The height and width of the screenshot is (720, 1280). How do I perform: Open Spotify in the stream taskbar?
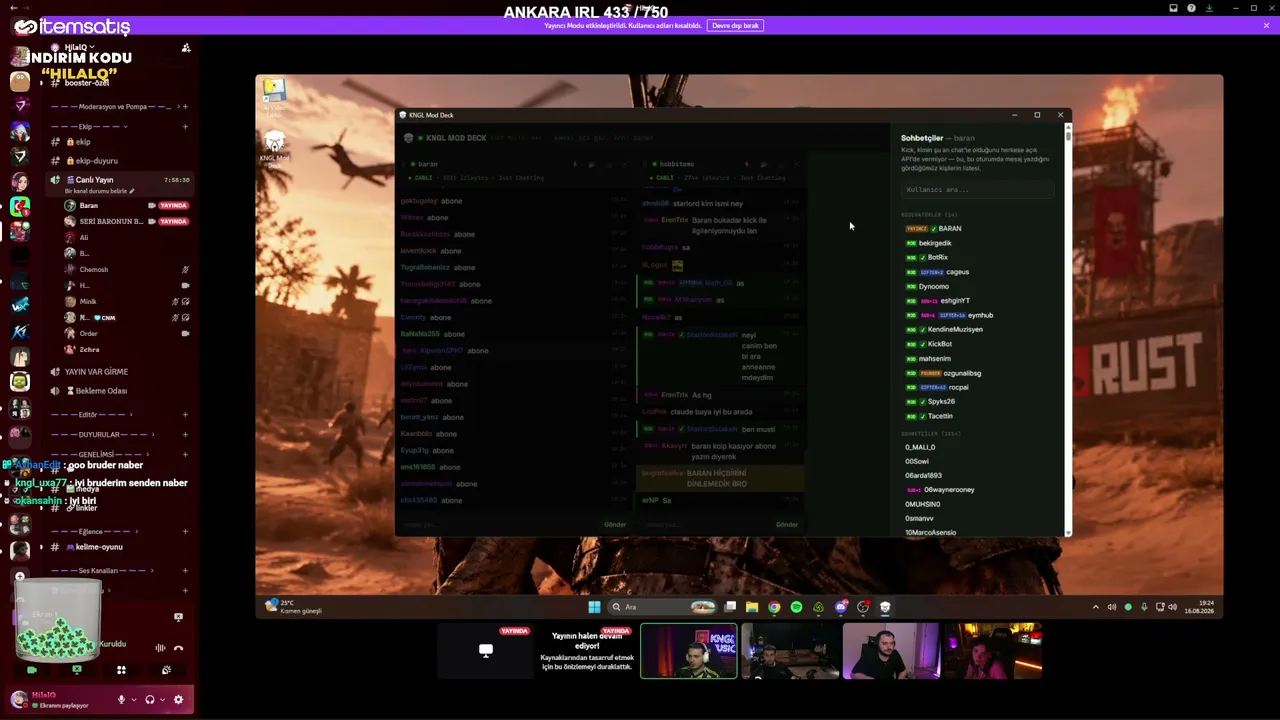(x=796, y=607)
